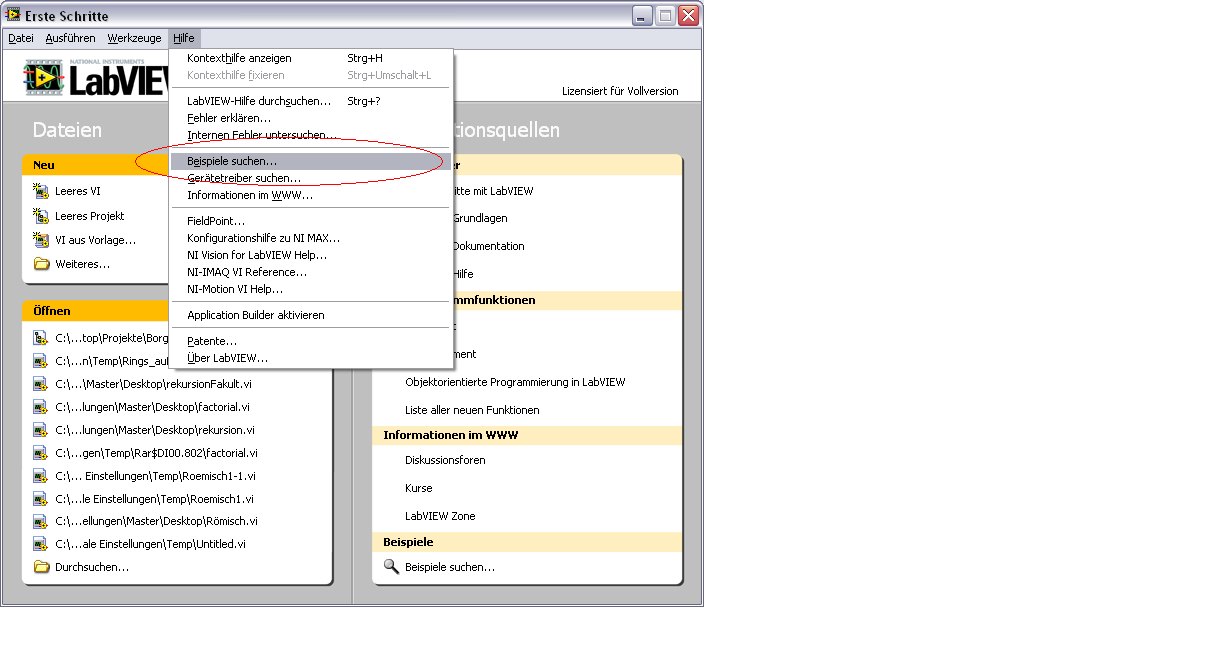Click the VI aus Vorlage icon

coord(41,240)
